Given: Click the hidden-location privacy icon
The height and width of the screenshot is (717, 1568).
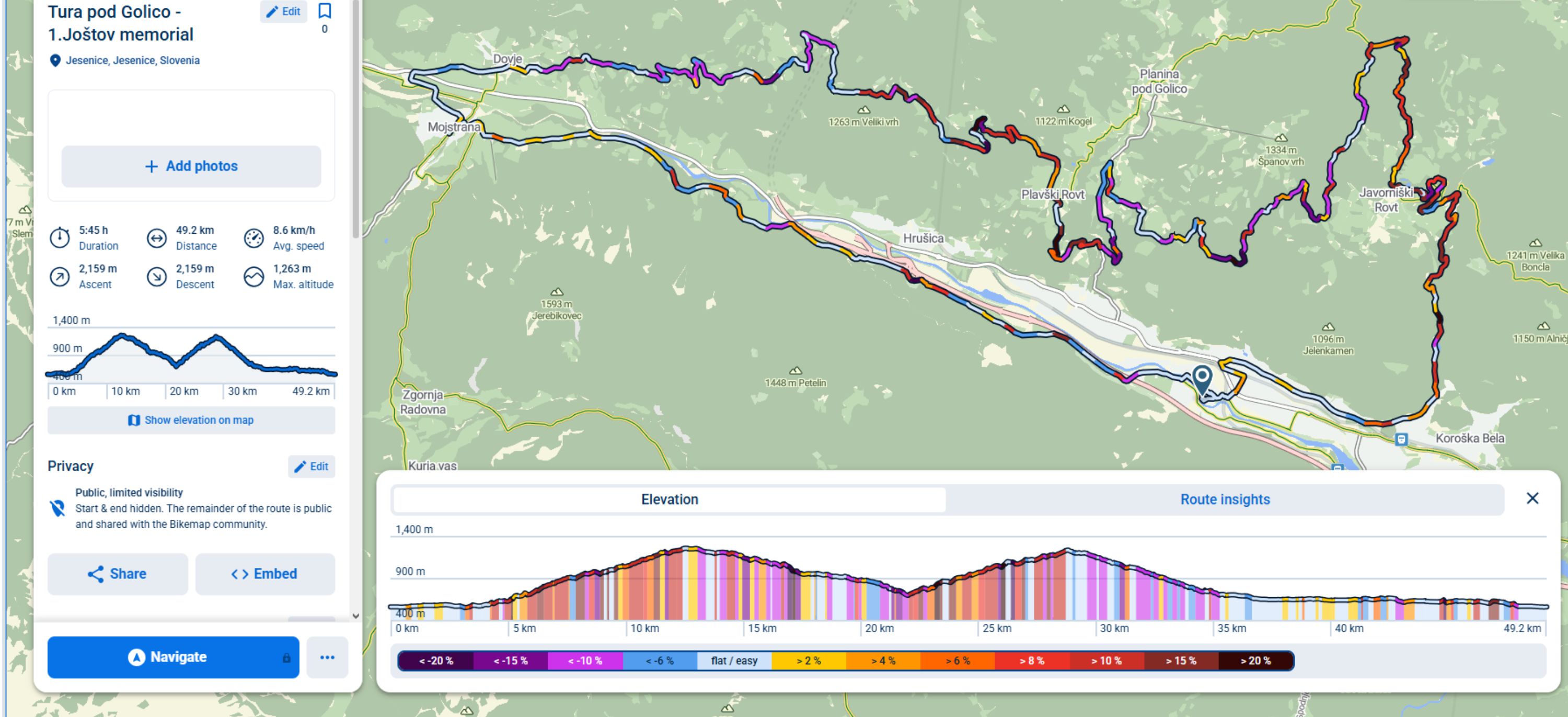Looking at the screenshot, I should point(58,508).
